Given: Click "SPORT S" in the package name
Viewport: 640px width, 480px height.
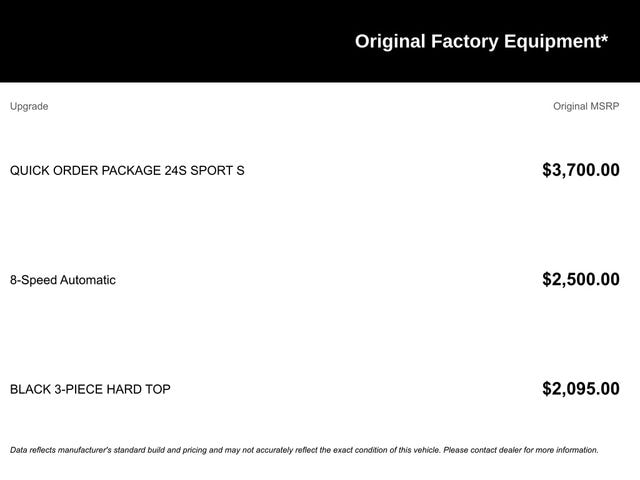Looking at the screenshot, I should click(219, 170).
